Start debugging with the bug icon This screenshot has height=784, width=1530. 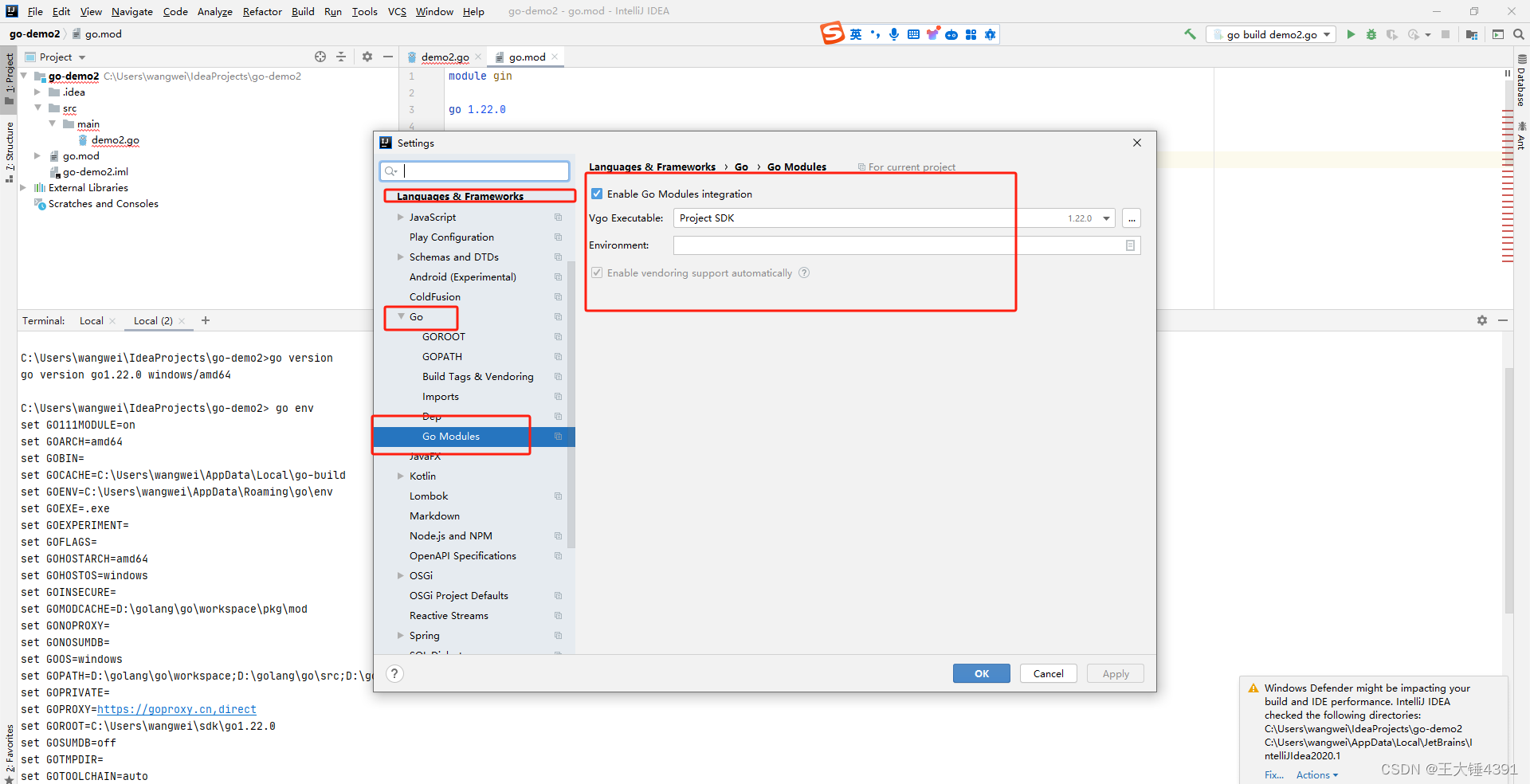click(x=1371, y=34)
